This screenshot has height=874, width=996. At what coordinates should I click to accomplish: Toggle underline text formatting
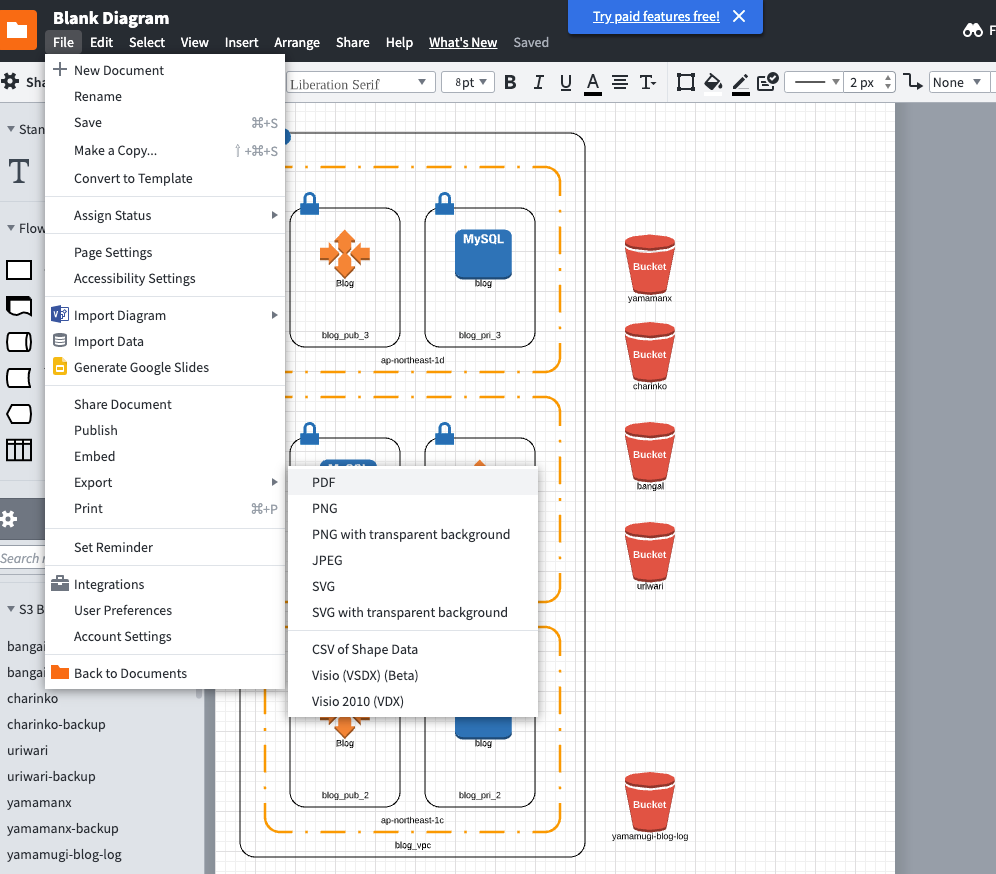point(565,83)
